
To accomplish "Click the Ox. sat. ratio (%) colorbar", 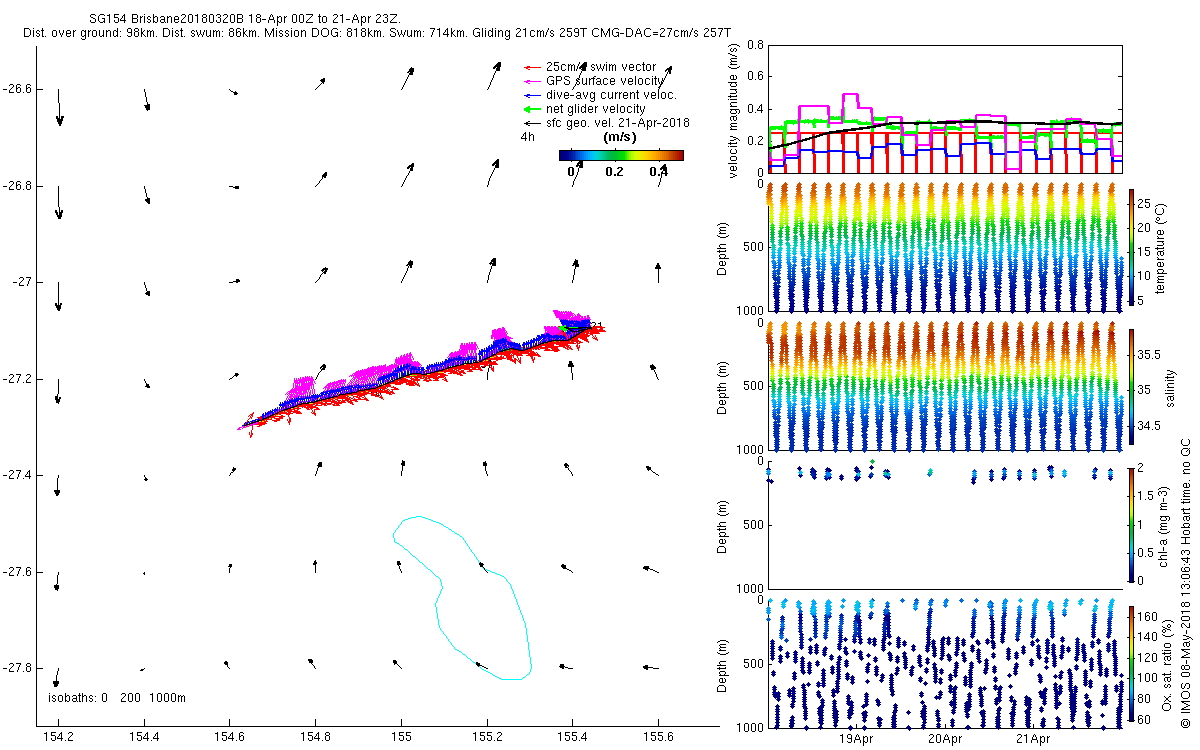I will coord(1132,665).
